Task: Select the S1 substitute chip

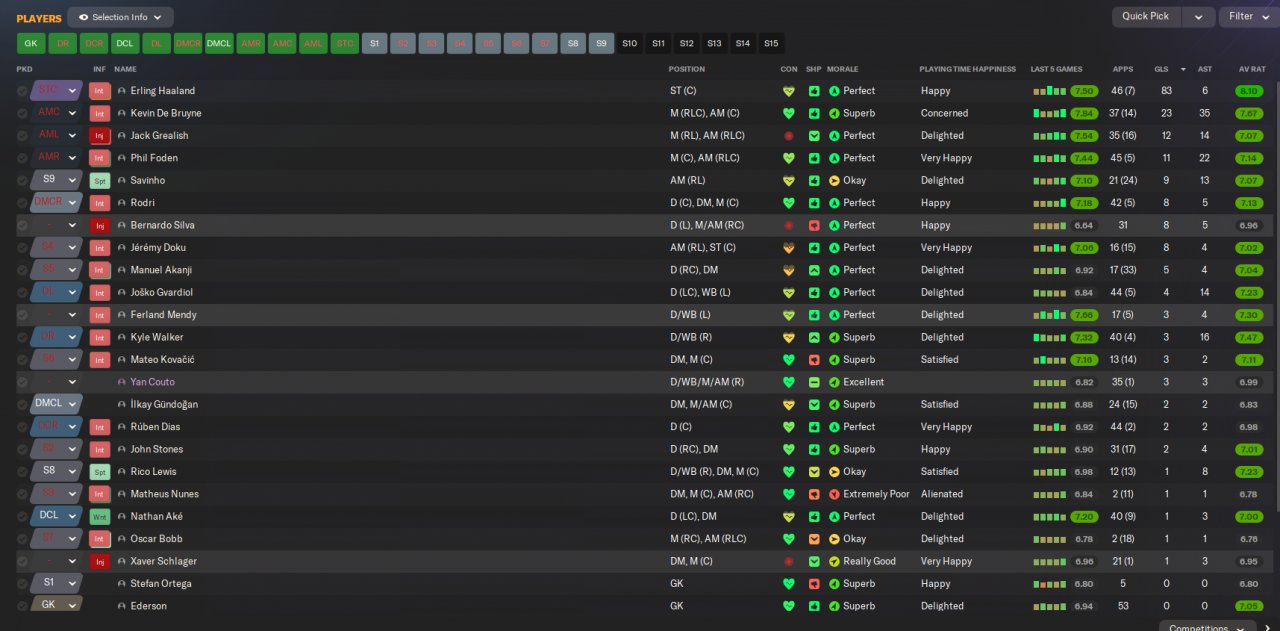Action: tap(375, 43)
